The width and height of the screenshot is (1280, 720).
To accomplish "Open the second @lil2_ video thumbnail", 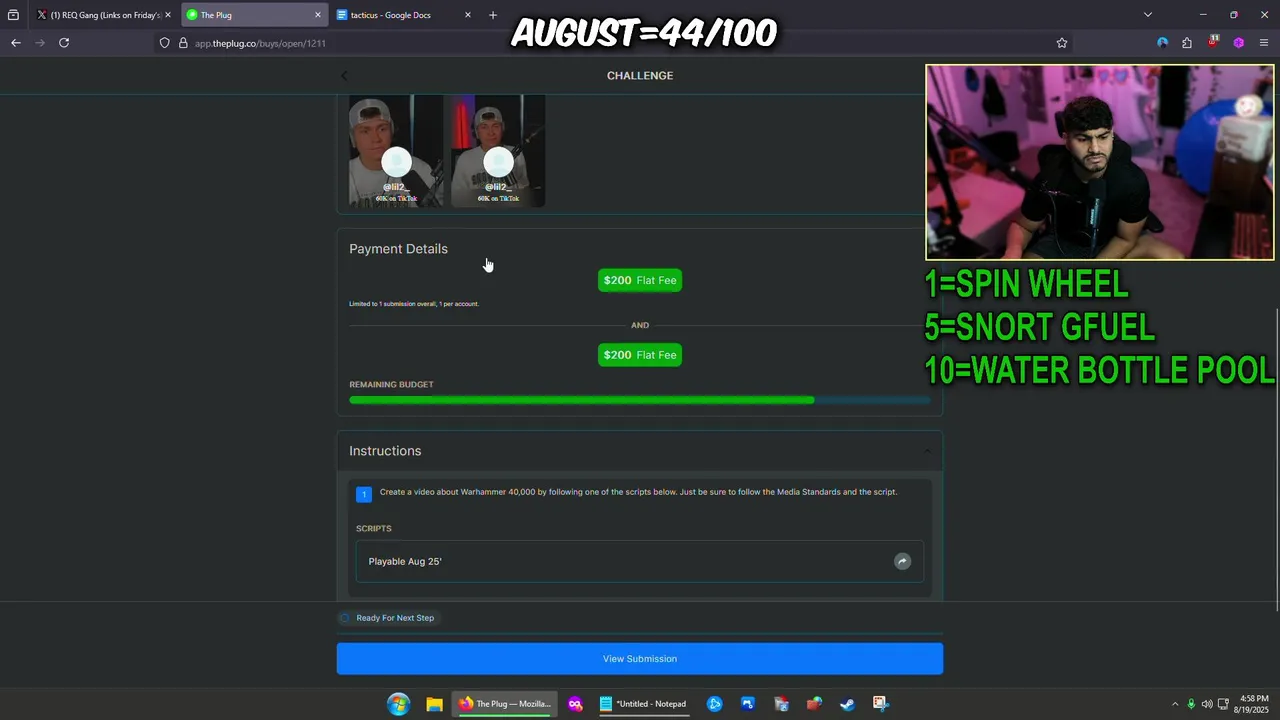I will 498,151.
